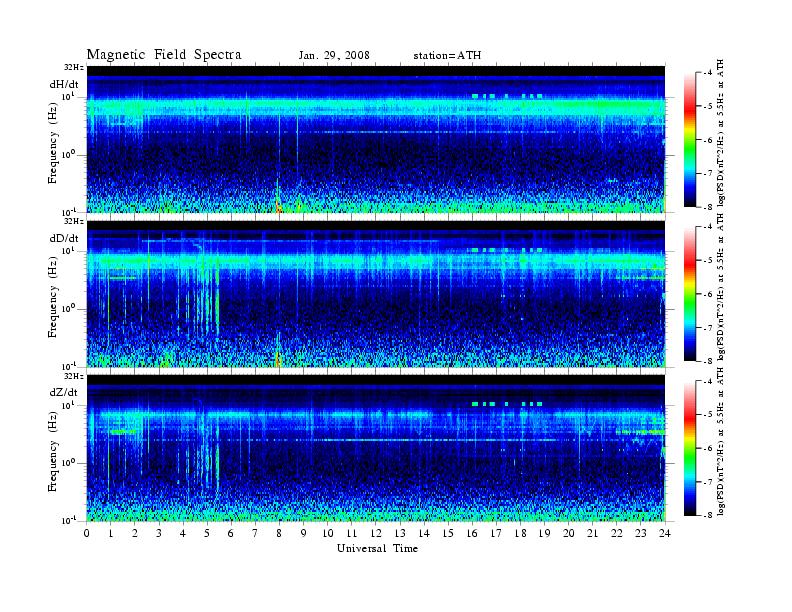The image size is (792, 612).
Task: Click hour "13" on the time axis
Action: [400, 534]
